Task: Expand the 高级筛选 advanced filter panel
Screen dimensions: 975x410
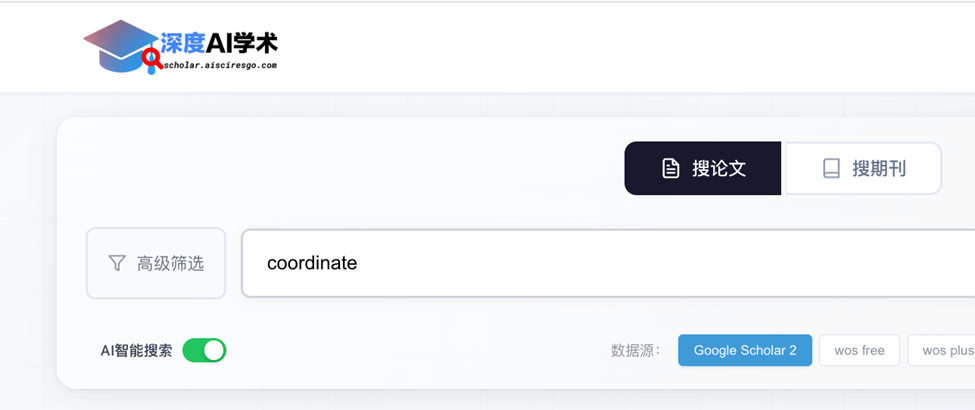Action: pos(156,263)
